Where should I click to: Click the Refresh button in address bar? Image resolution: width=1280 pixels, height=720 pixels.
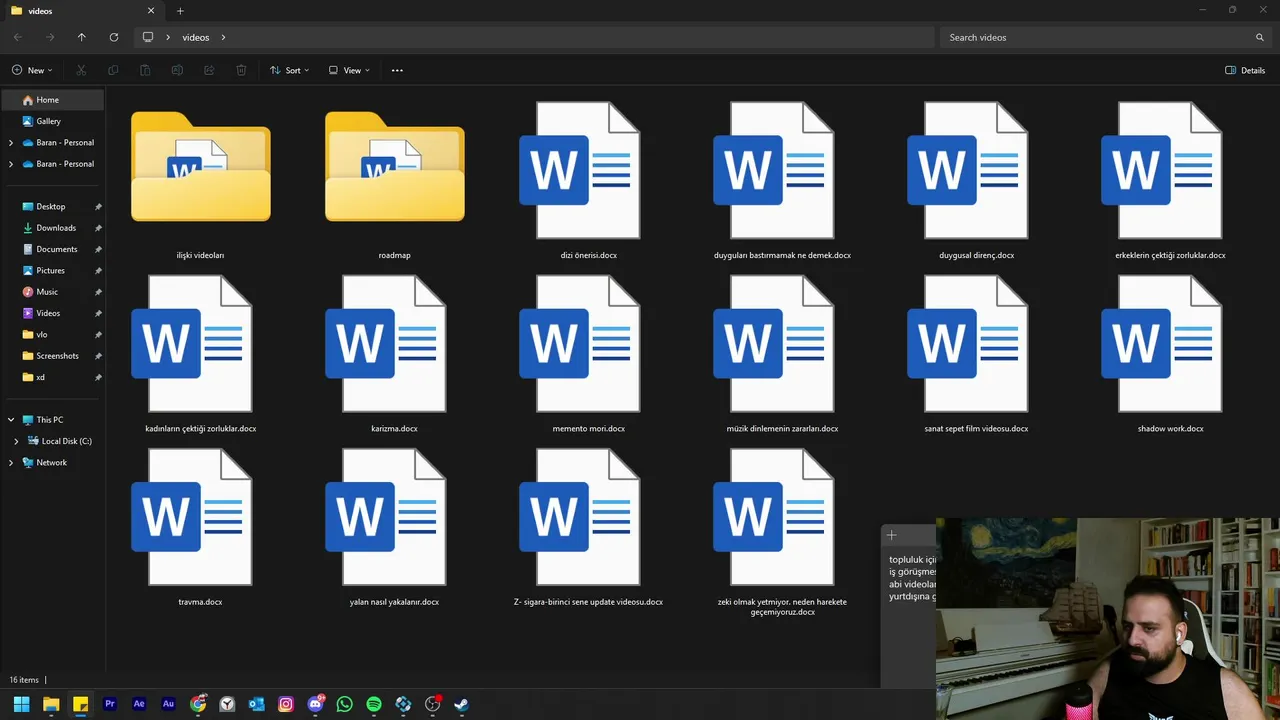pos(113,37)
